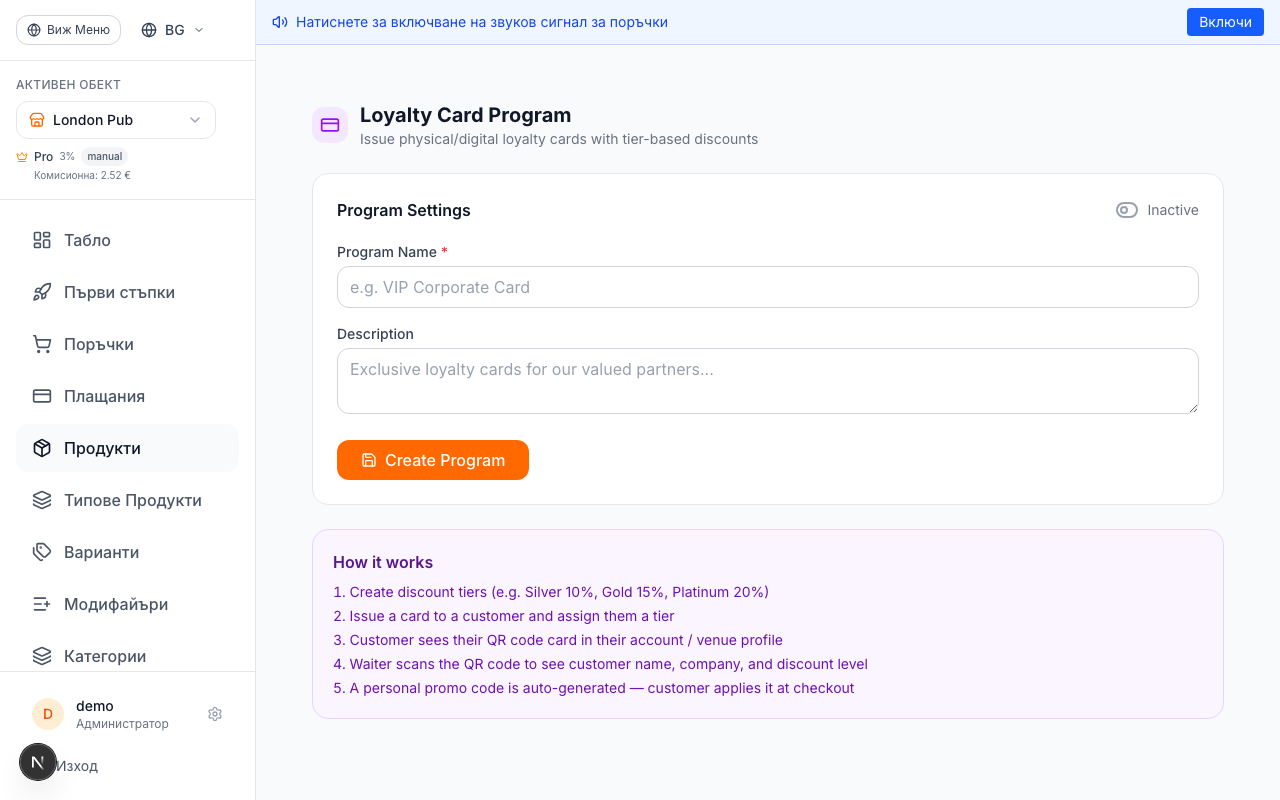Open settings gear next to demo user
Viewport: 1280px width, 800px height.
coord(215,714)
